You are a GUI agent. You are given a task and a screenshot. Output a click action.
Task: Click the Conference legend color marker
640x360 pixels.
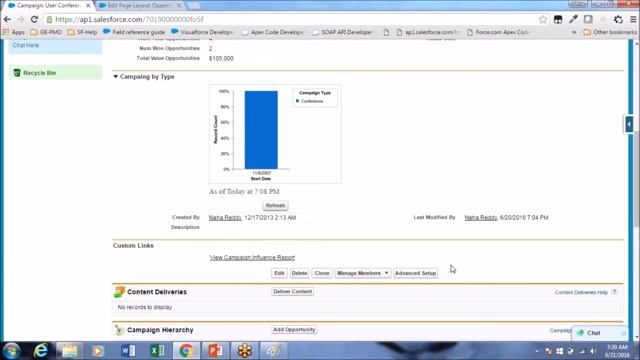tap(298, 101)
